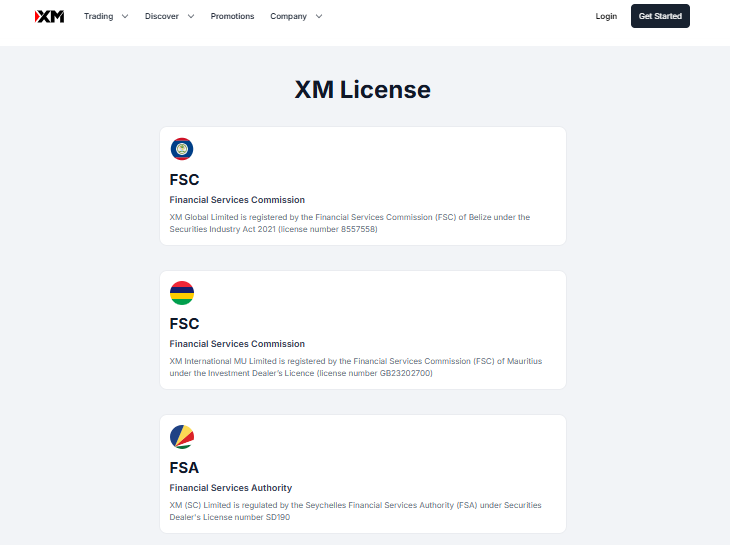The height and width of the screenshot is (545, 730).
Task: Open the Discover menu
Action: (x=162, y=16)
